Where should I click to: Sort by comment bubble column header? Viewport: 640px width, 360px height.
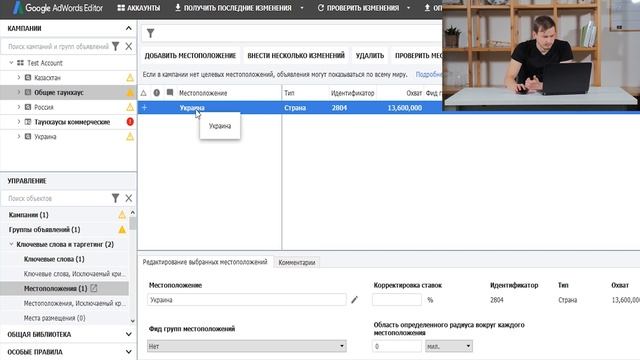pos(170,93)
